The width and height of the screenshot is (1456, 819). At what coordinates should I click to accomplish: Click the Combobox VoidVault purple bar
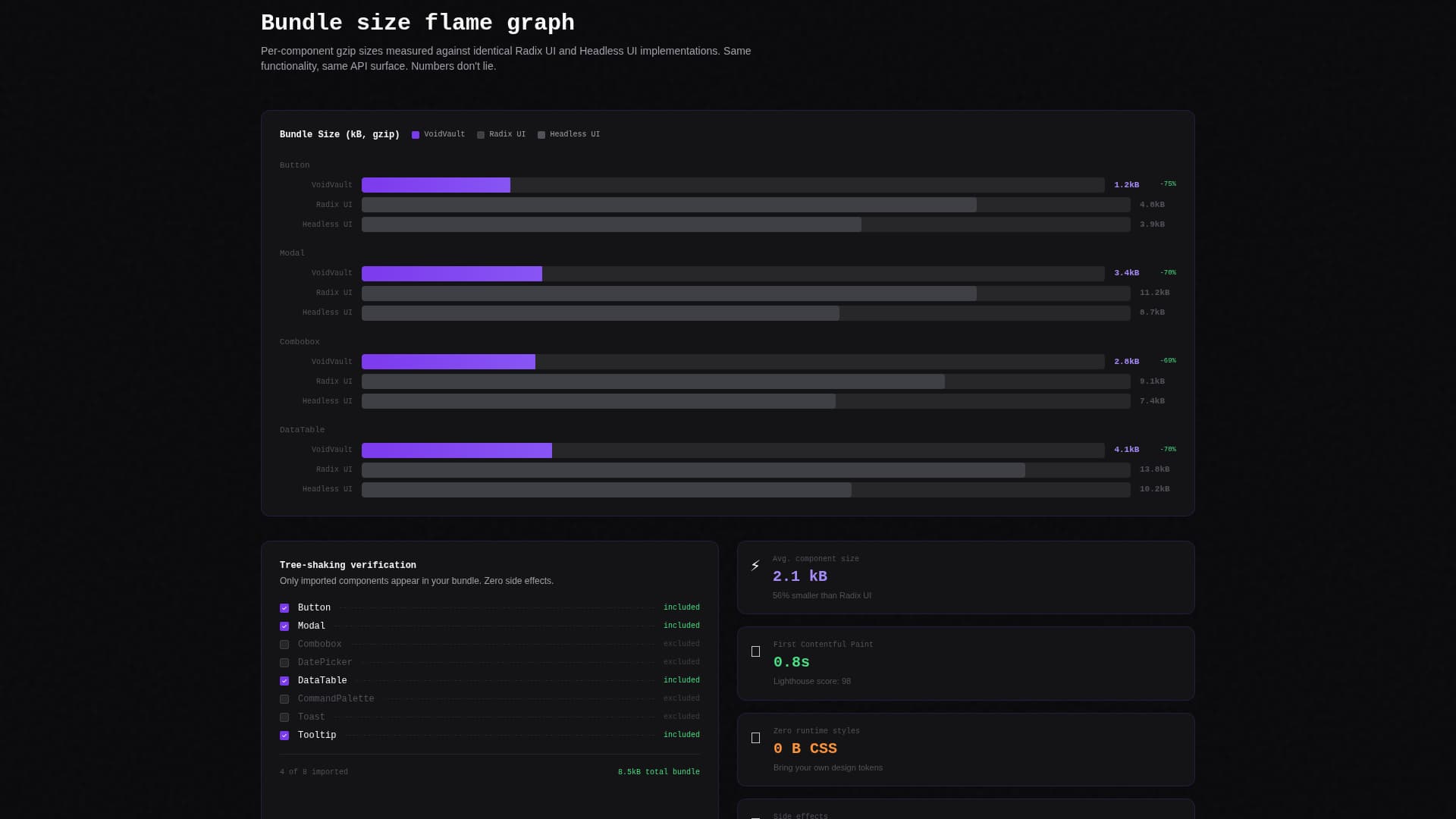(x=448, y=362)
